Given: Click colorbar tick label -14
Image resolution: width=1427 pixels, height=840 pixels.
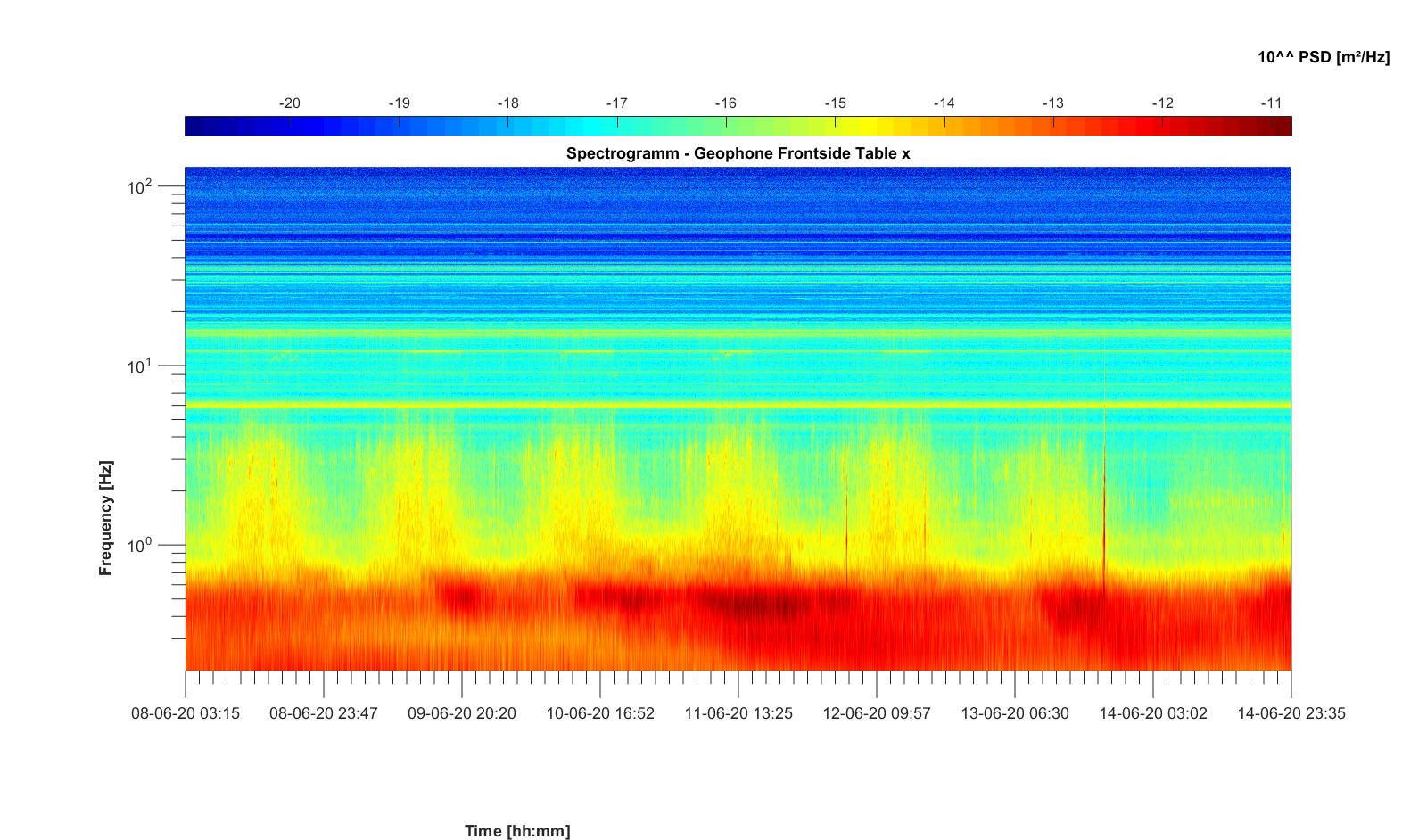Looking at the screenshot, I should tap(944, 103).
